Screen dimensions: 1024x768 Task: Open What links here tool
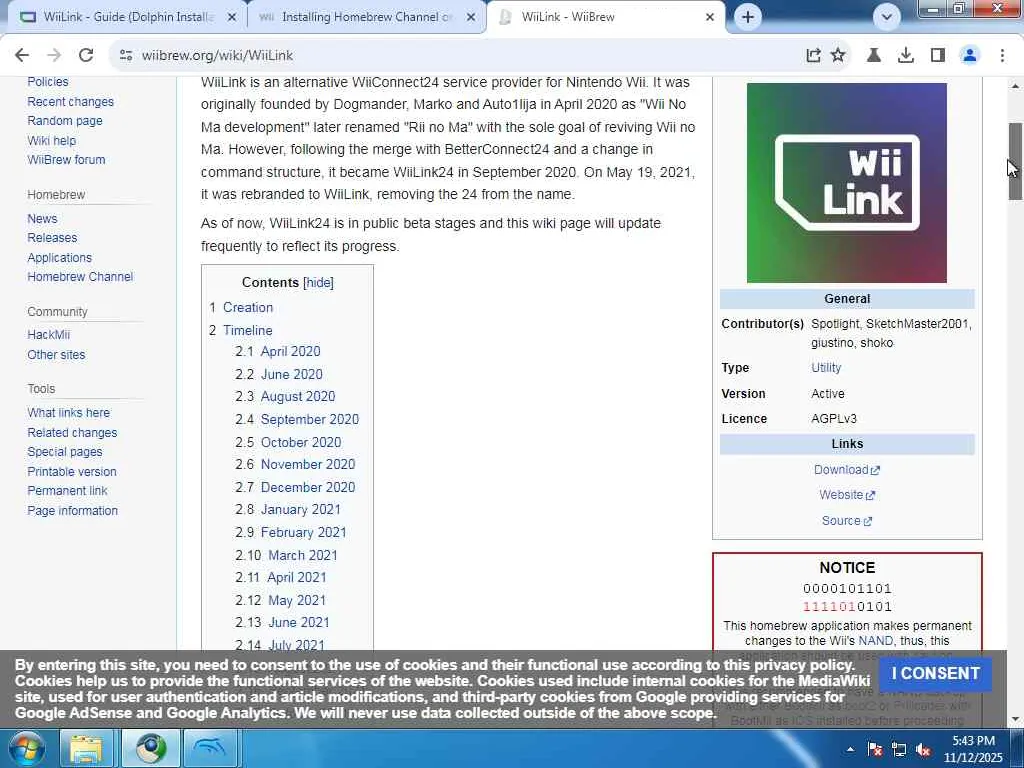[69, 413]
